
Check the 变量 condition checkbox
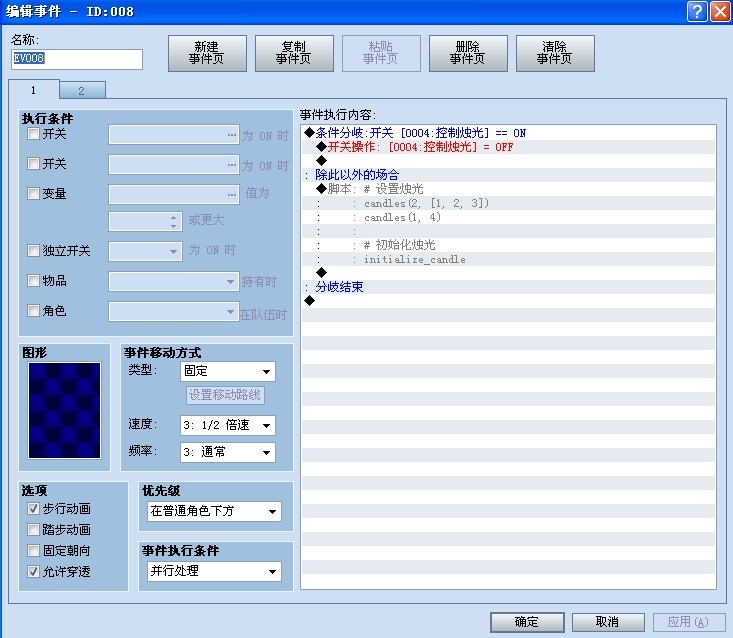tap(33, 194)
